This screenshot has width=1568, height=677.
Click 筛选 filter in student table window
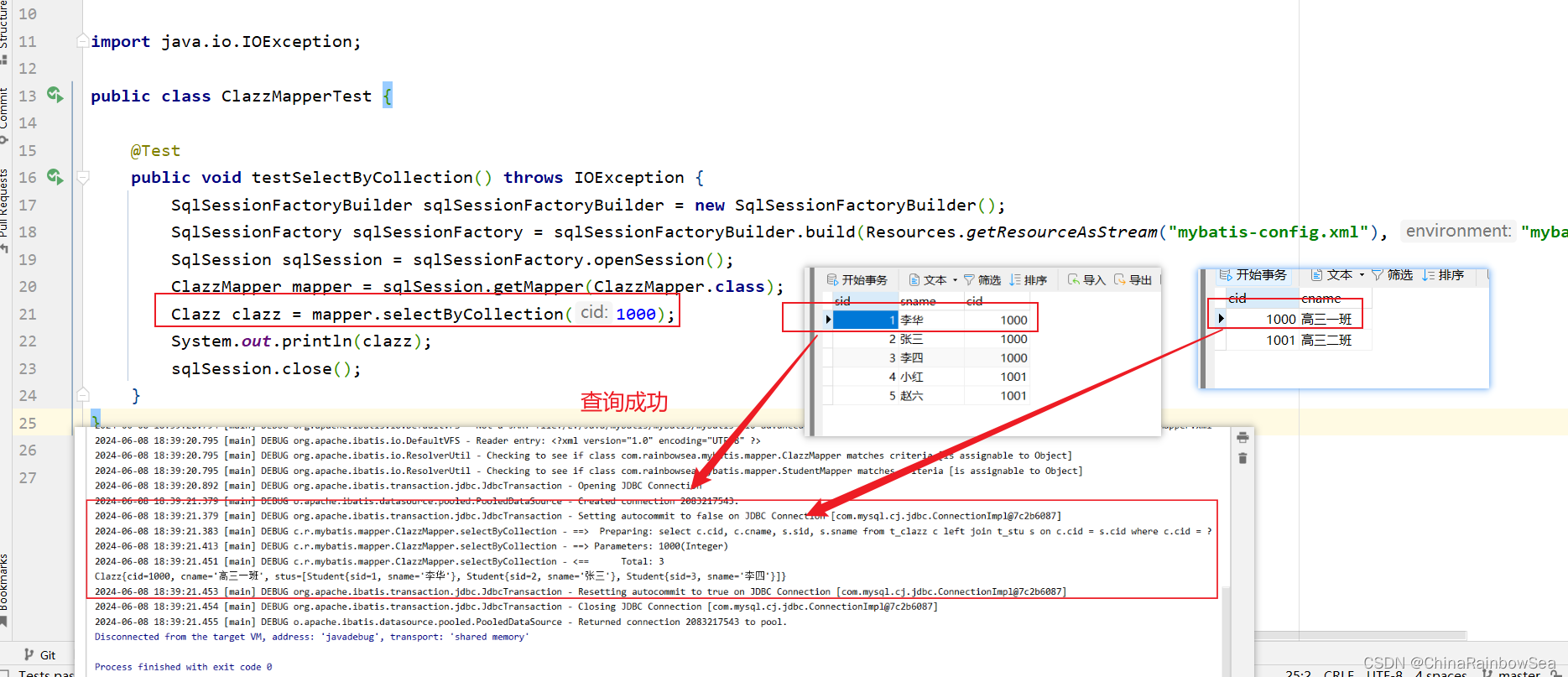pyautogui.click(x=982, y=279)
